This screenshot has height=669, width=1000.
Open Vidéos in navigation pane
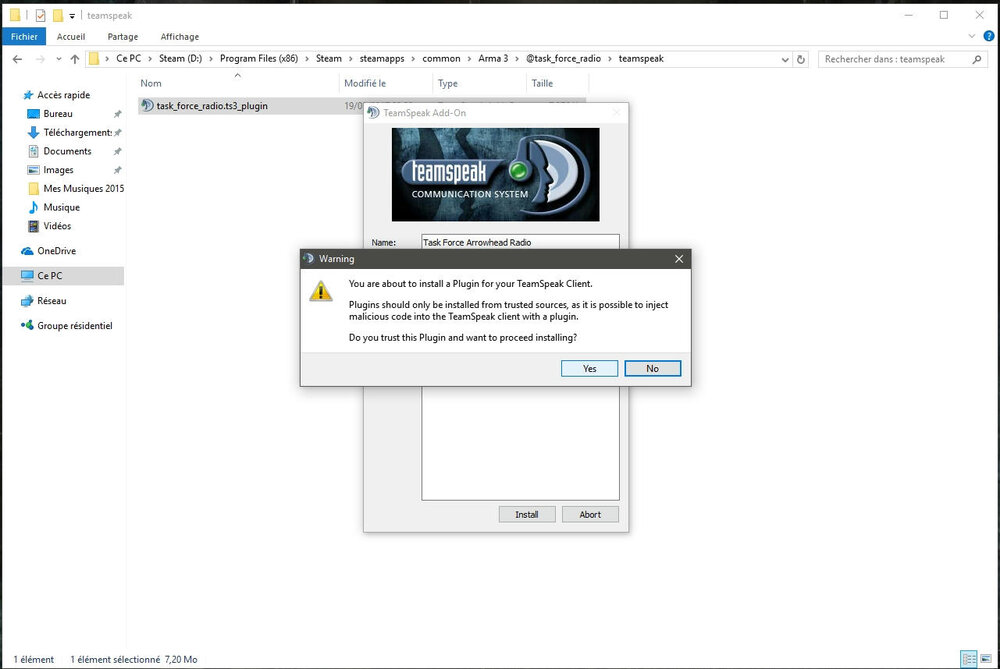(57, 226)
